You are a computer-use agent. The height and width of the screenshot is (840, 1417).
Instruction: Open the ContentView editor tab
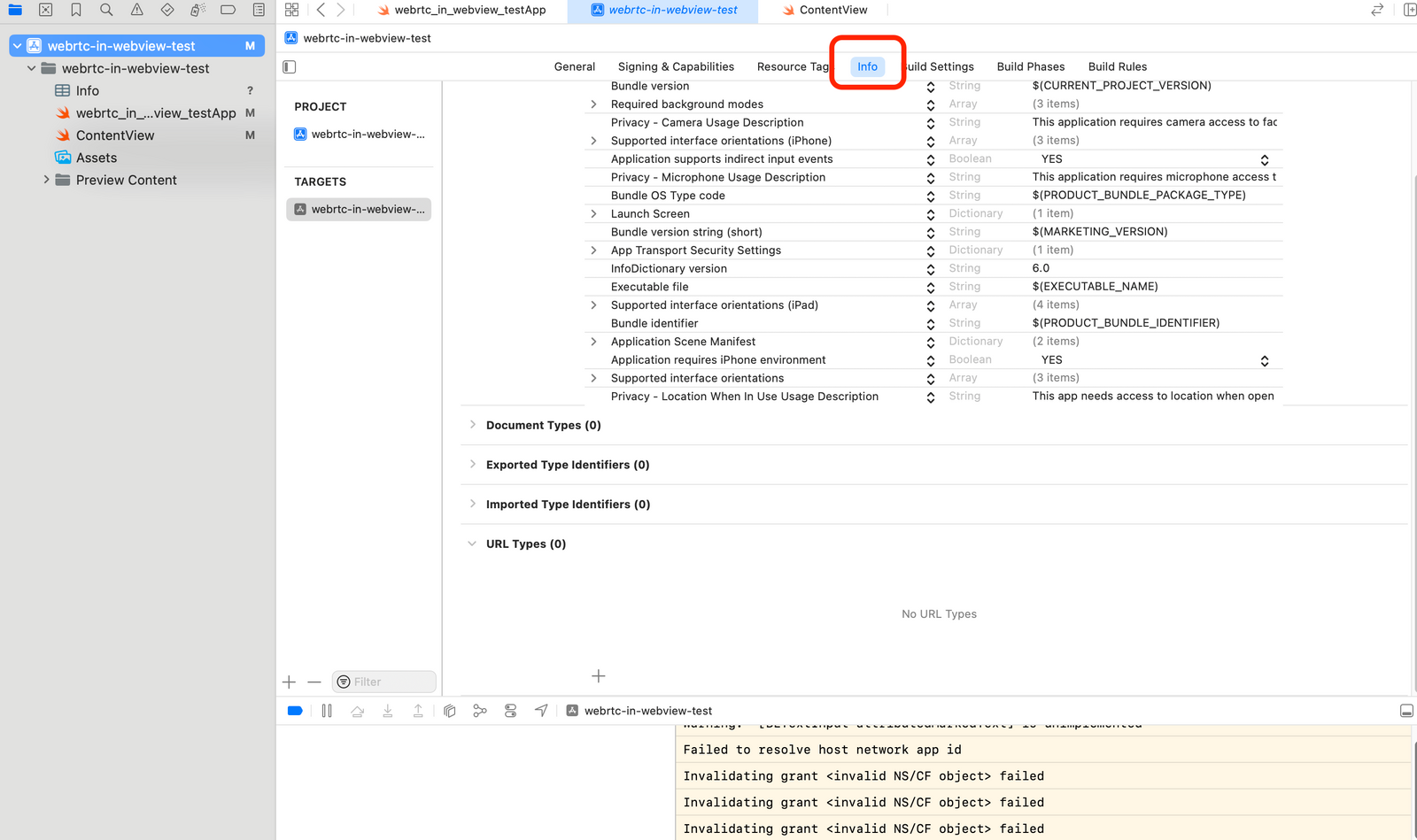(x=825, y=10)
